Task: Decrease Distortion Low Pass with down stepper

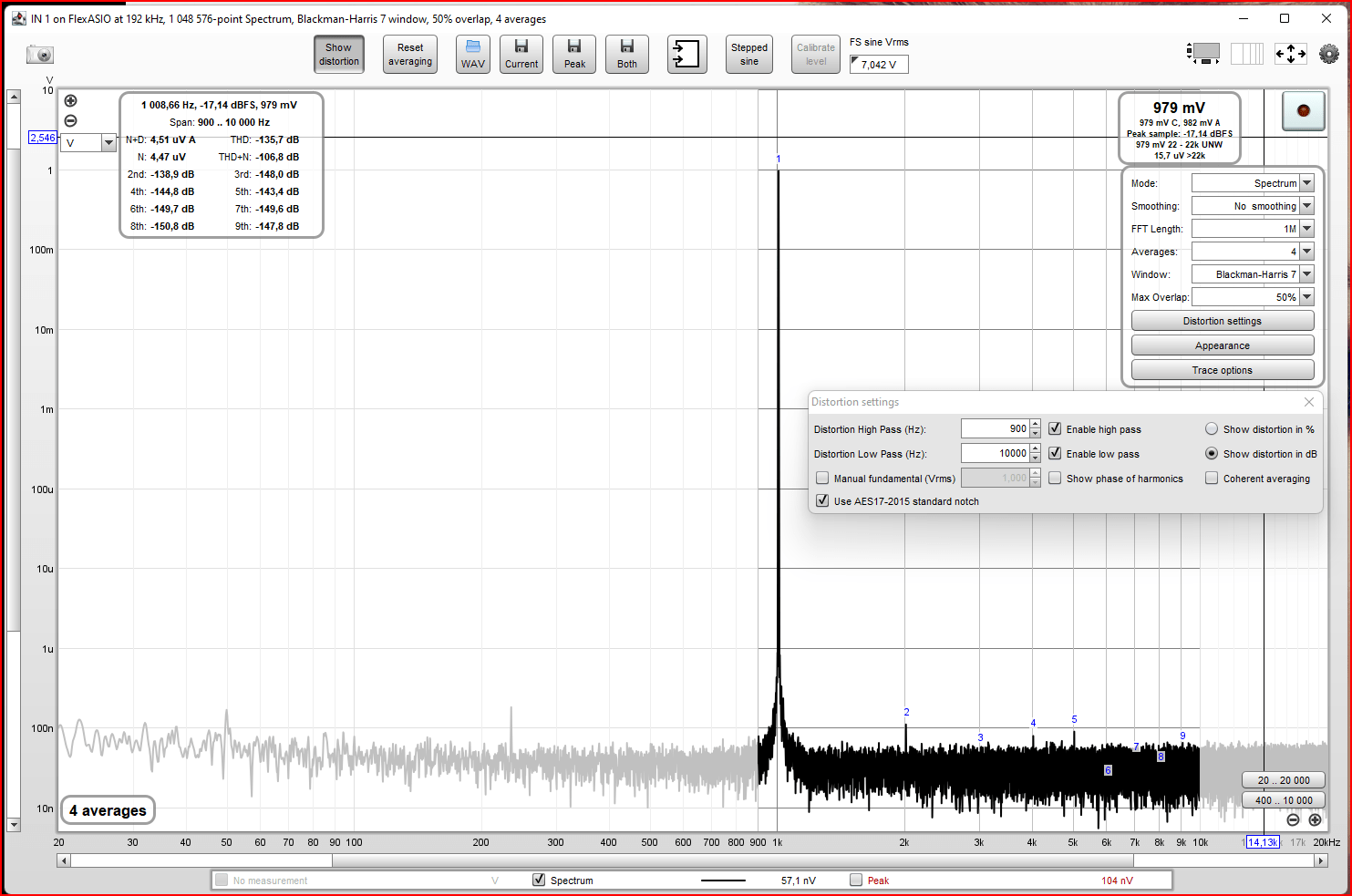Action: 1036,458
